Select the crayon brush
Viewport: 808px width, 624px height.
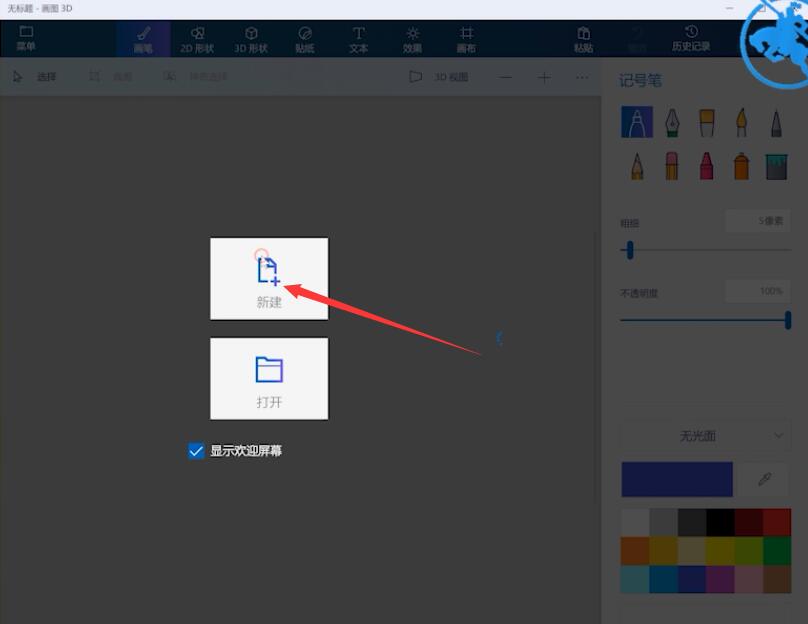(x=706, y=165)
